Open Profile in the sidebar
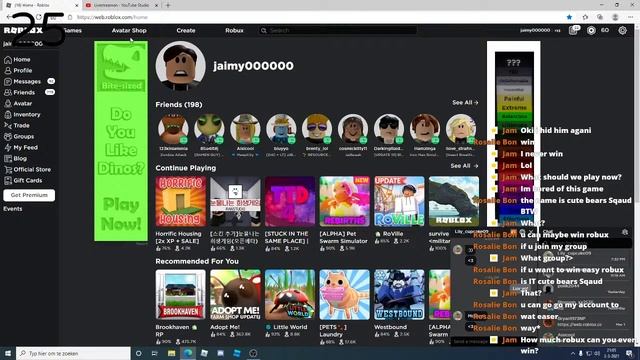640x360 pixels. 18,71
